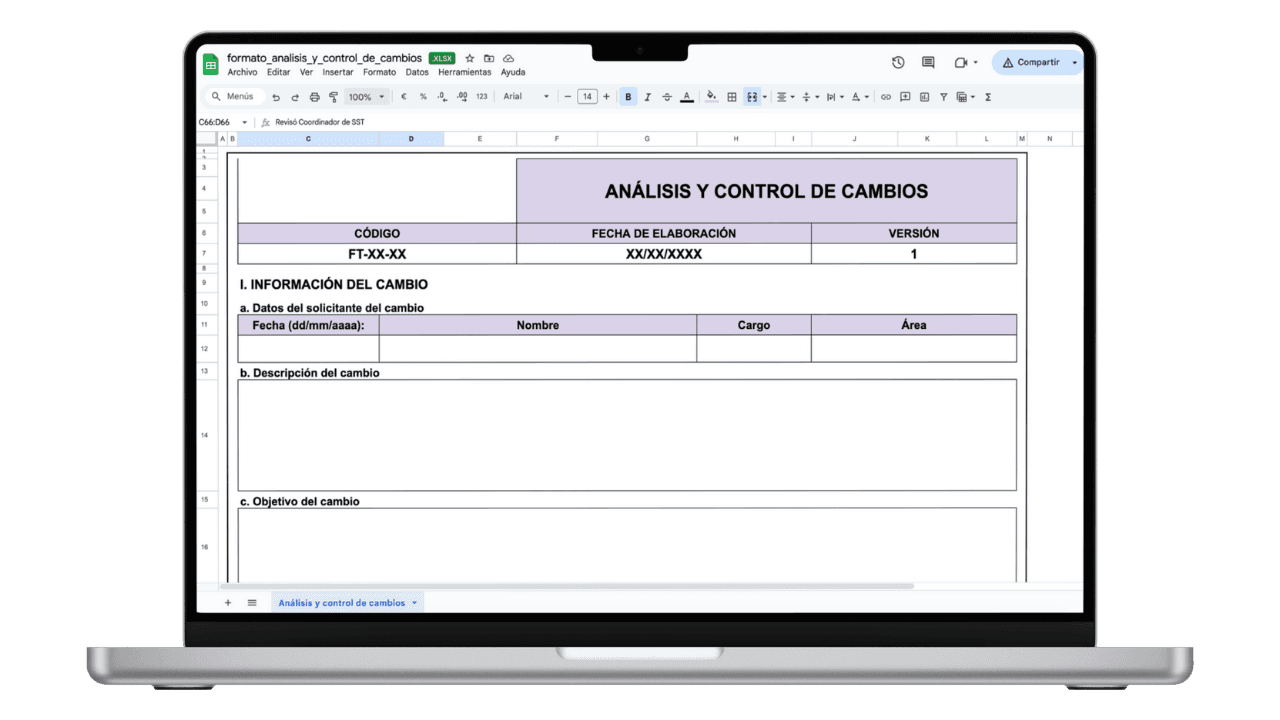Open the Insertar menu
This screenshot has height=720, width=1280.
click(x=337, y=72)
